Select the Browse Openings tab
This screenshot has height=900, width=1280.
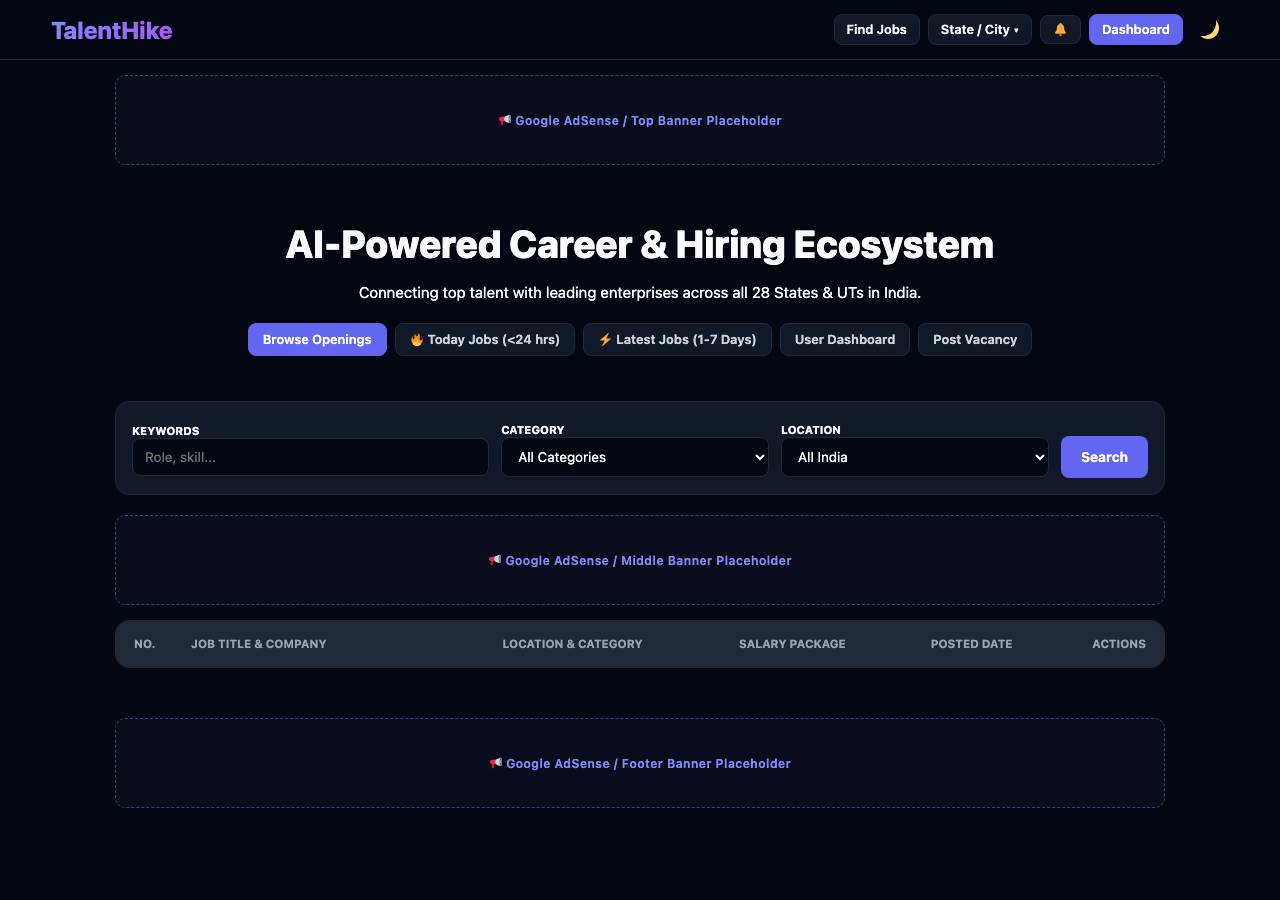click(x=317, y=339)
